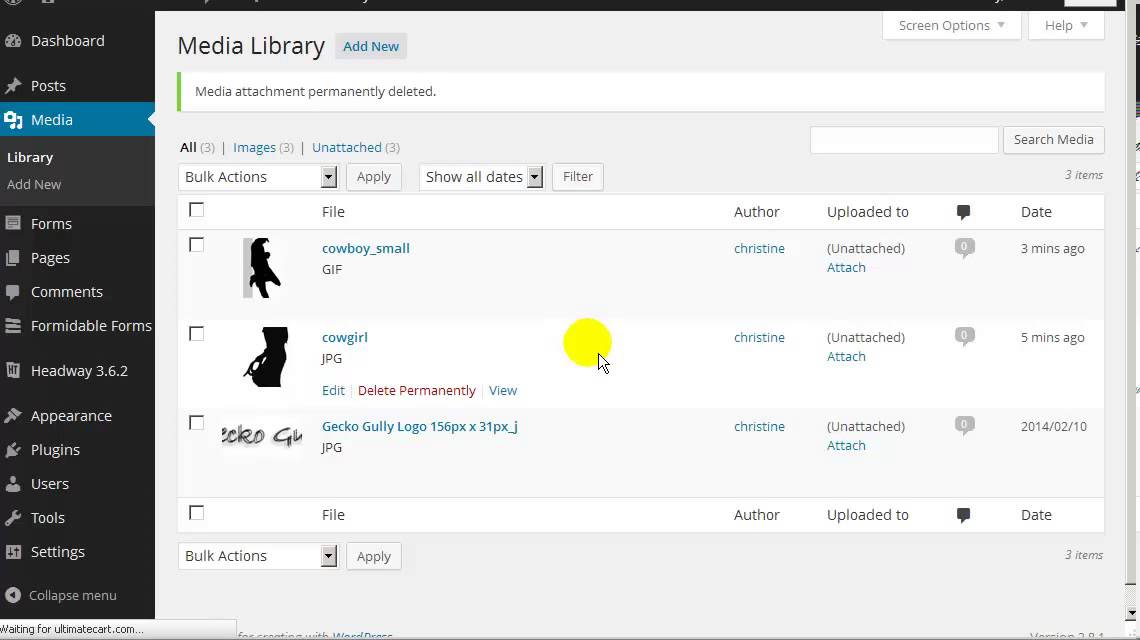The height and width of the screenshot is (640, 1140).
Task: Click the Filter button
Action: point(577,177)
